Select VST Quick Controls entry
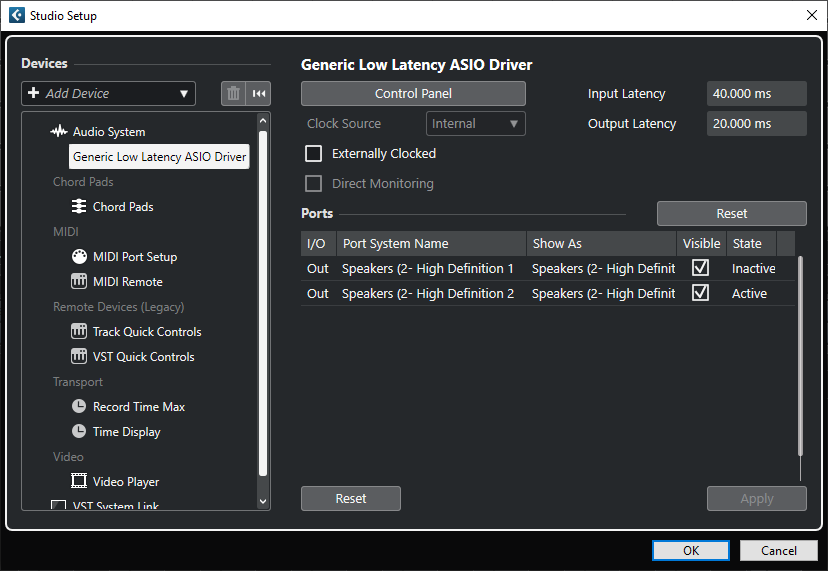 (x=144, y=357)
